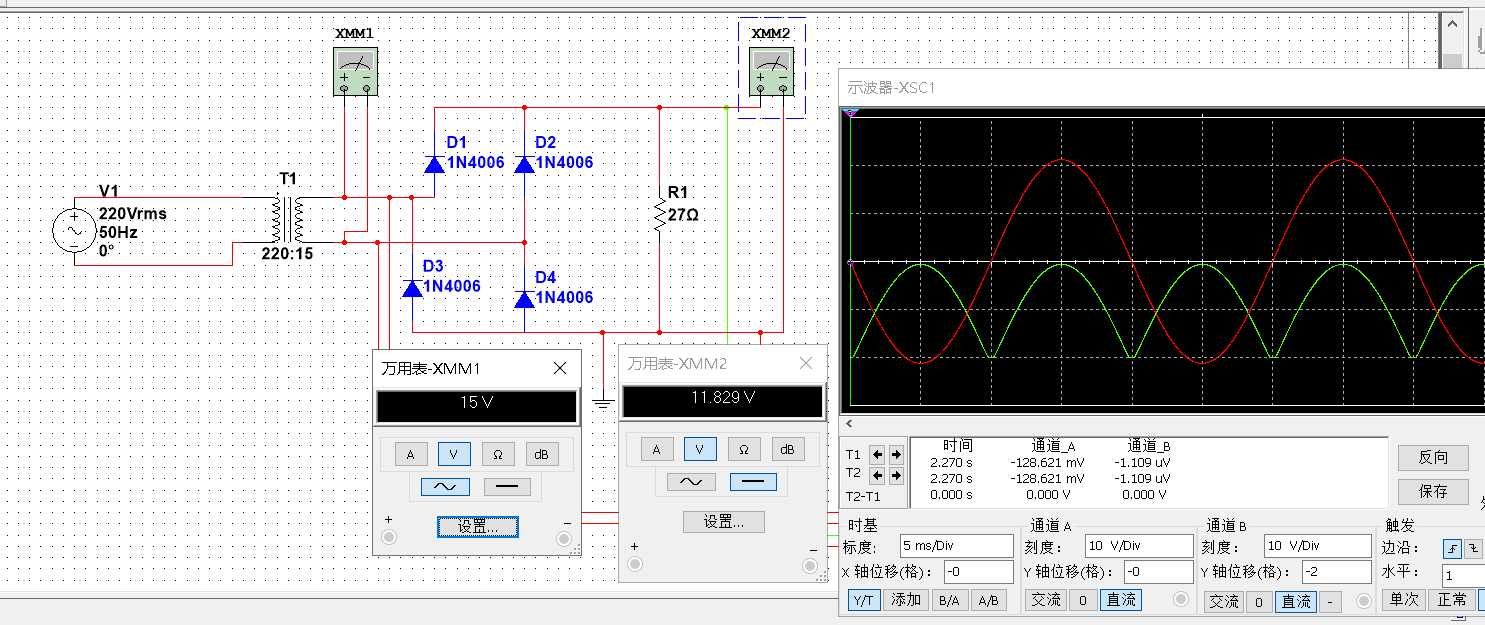
Task: Click the Channel A Y 轴位移 field
Action: pos(1158,572)
